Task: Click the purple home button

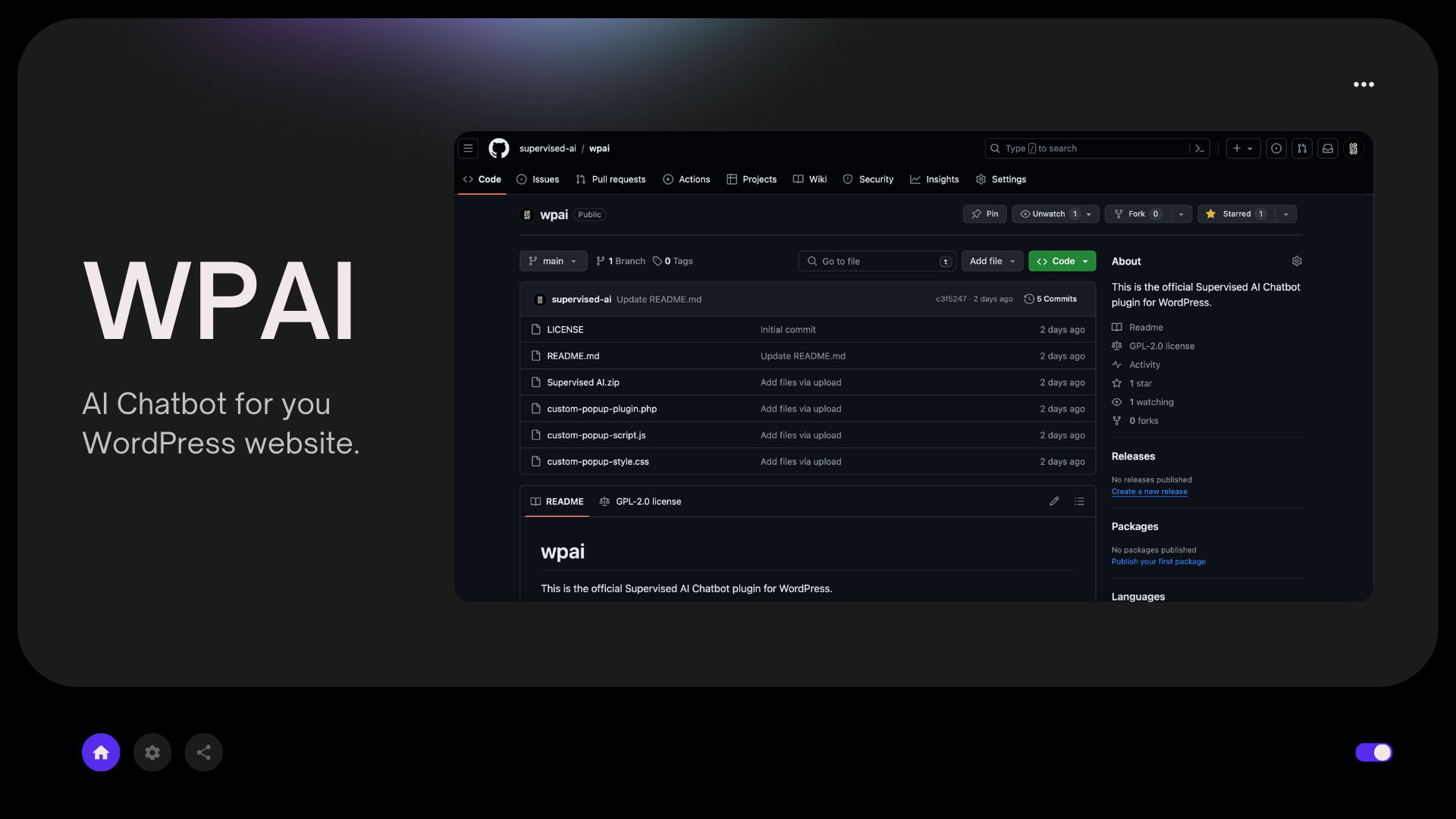Action: [x=101, y=752]
